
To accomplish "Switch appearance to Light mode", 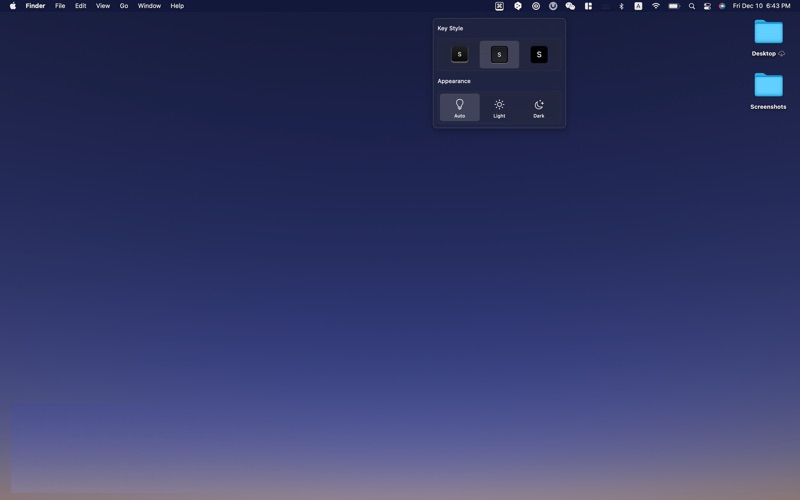I will pyautogui.click(x=499, y=107).
